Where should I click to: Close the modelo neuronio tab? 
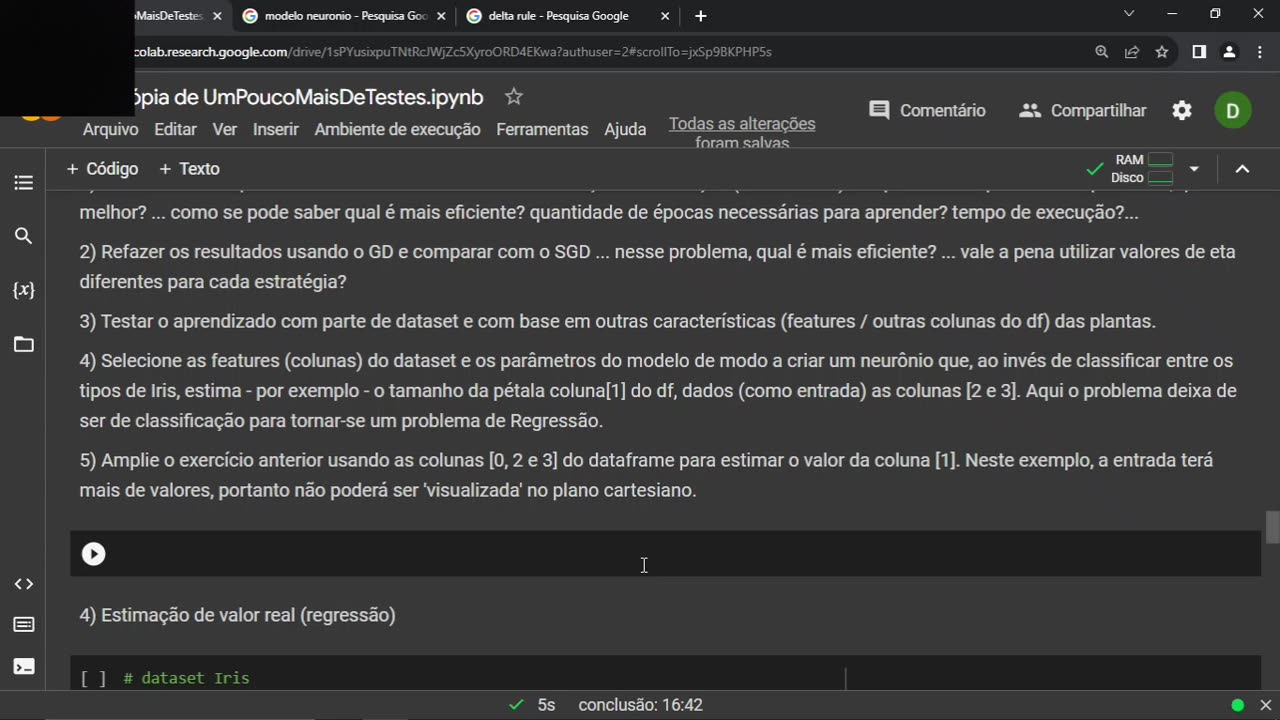[x=441, y=16]
